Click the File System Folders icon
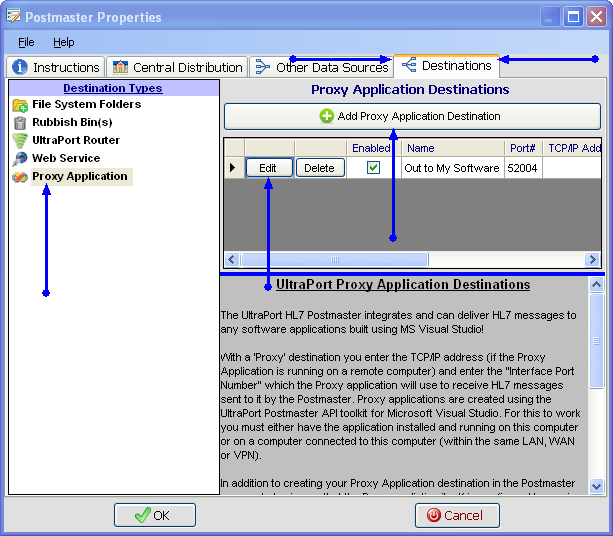 [x=20, y=105]
